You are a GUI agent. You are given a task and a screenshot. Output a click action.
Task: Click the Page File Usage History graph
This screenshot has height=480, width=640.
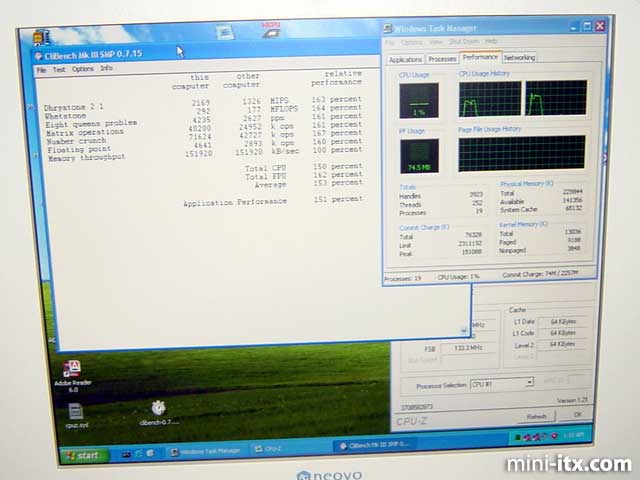click(522, 153)
